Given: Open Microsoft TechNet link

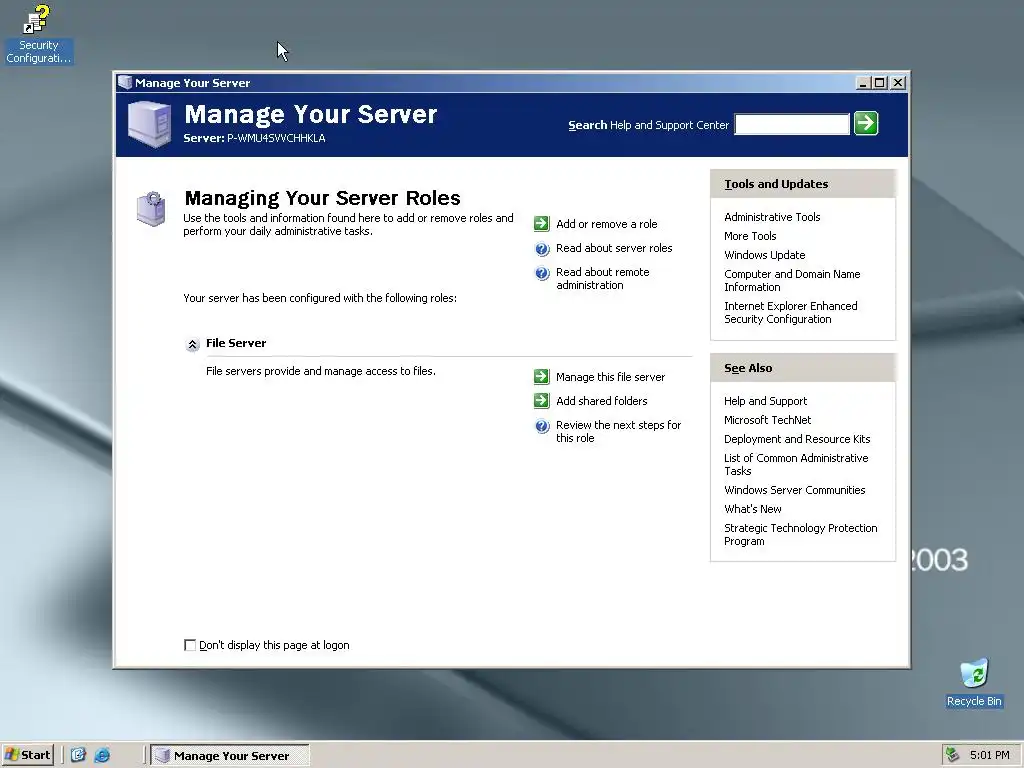Looking at the screenshot, I should pos(767,420).
